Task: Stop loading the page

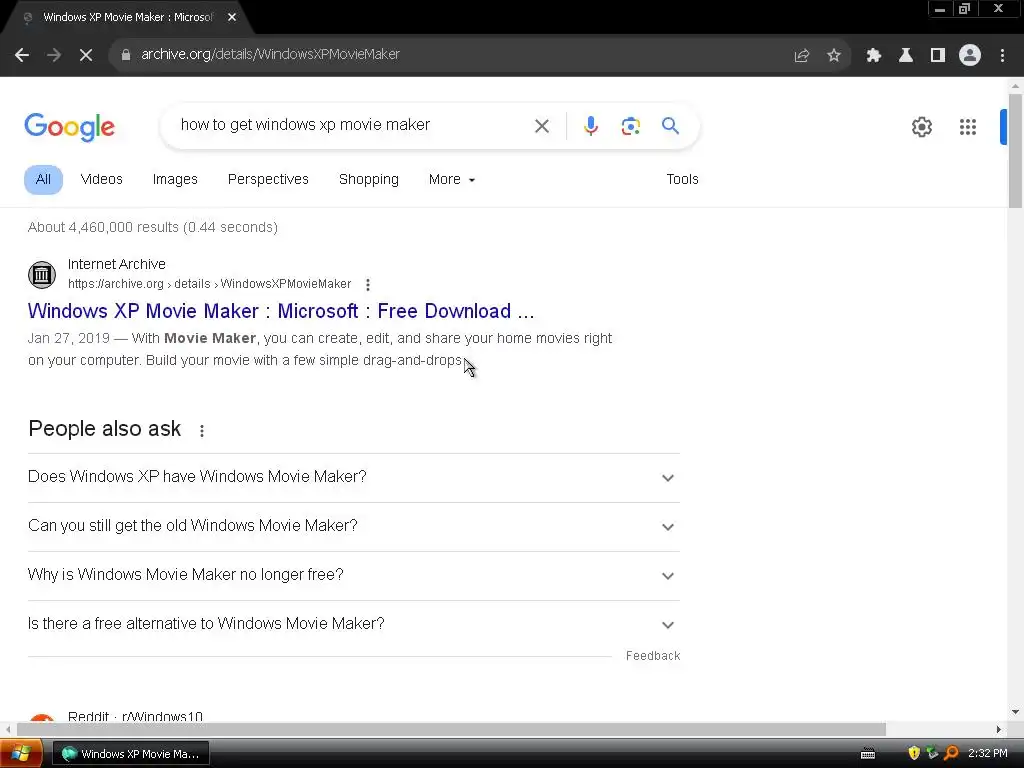Action: coord(86,55)
